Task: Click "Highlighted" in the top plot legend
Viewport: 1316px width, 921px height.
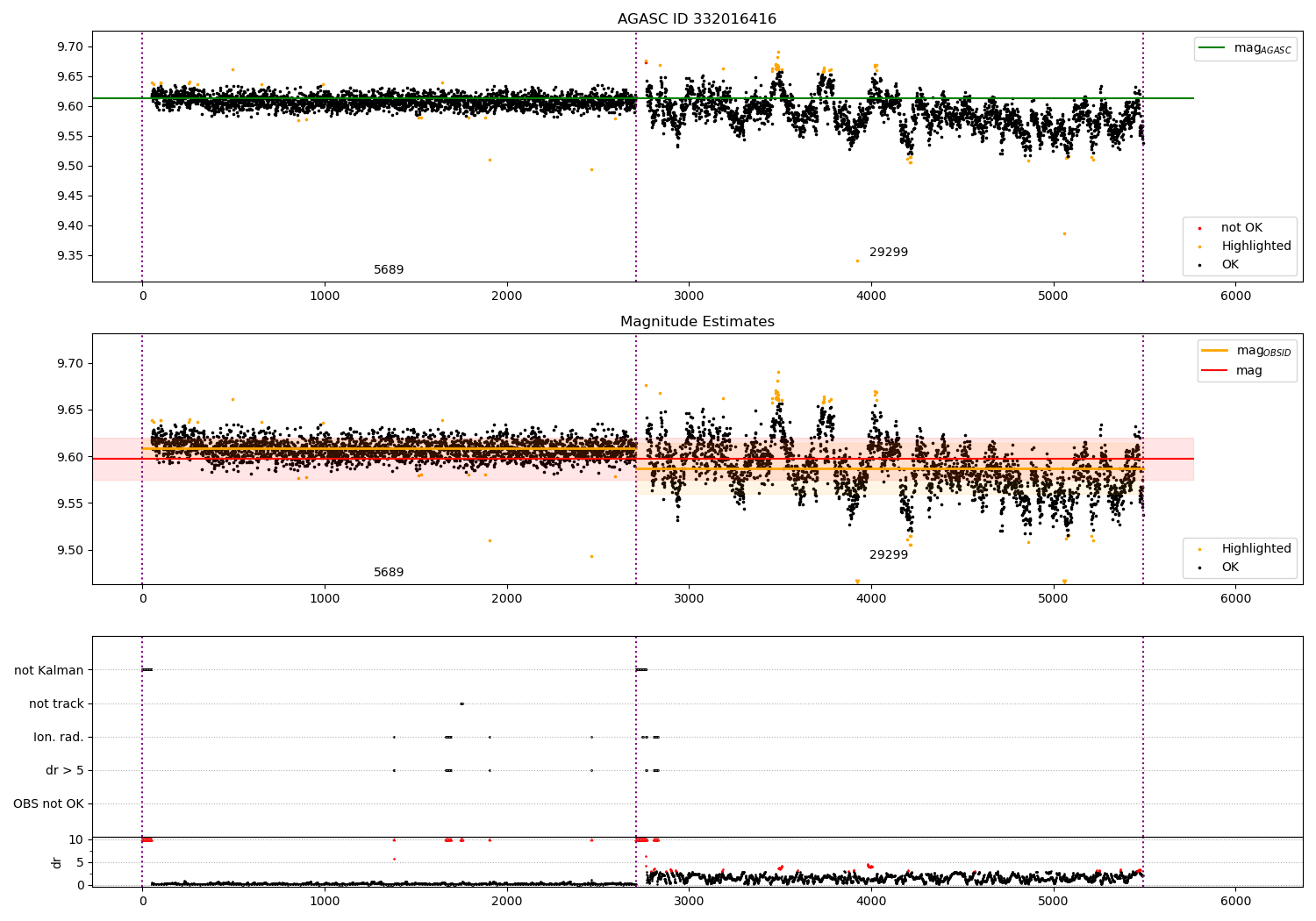Action: pyautogui.click(x=1255, y=246)
